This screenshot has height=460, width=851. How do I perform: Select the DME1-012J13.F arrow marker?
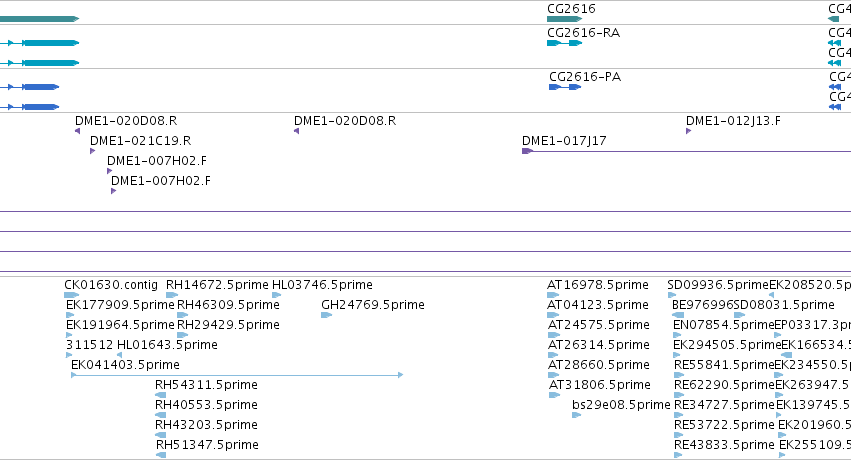tap(688, 131)
